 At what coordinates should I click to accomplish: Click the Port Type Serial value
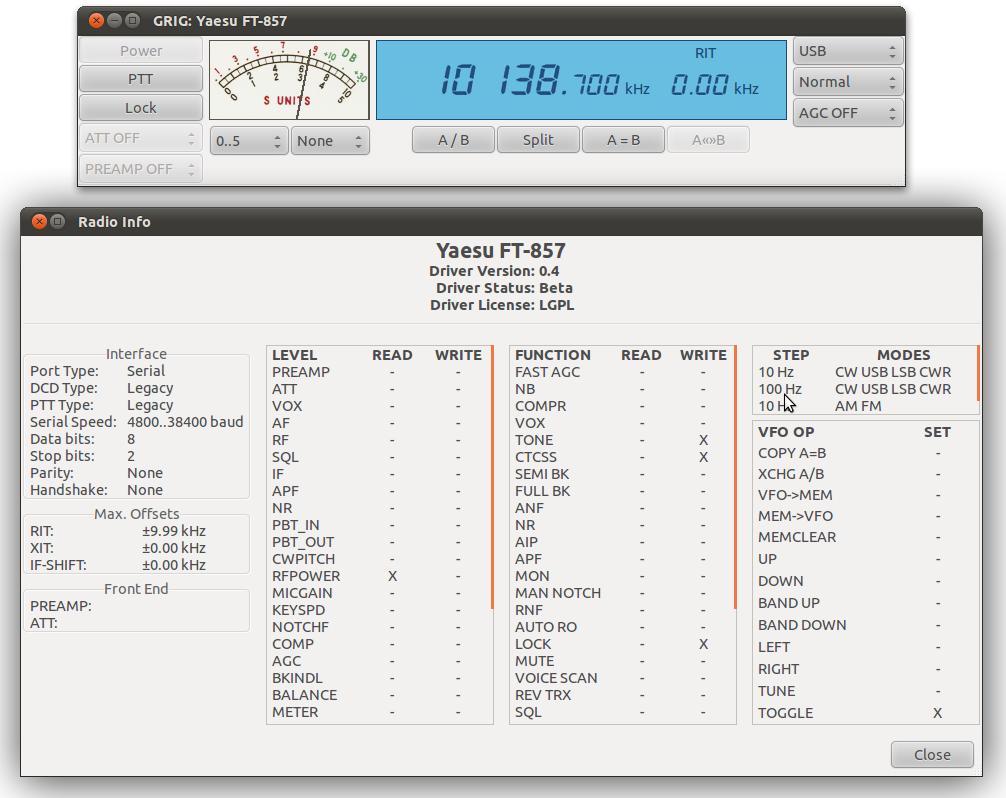(146, 371)
